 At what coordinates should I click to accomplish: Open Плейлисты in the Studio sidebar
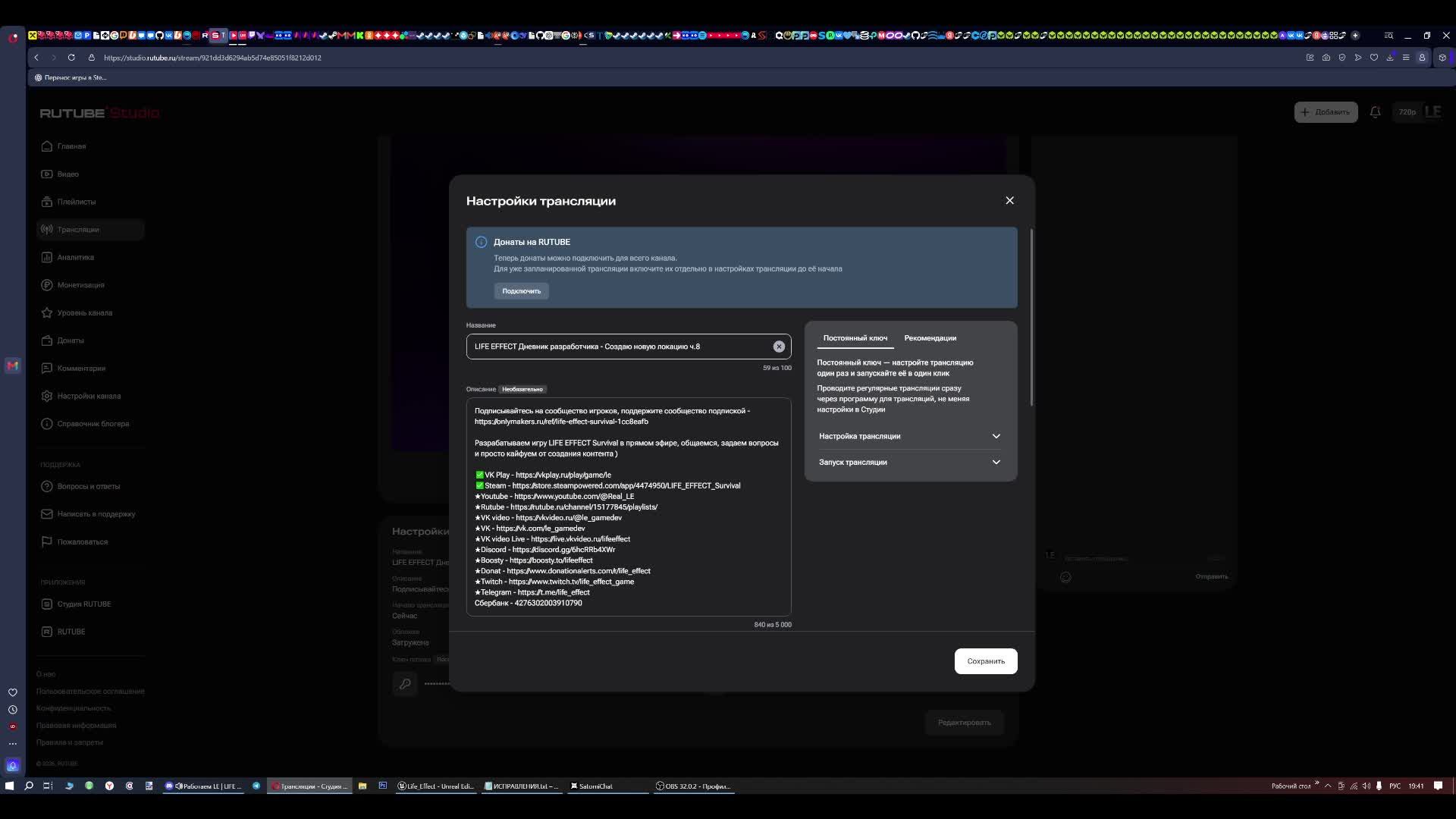tap(90, 202)
